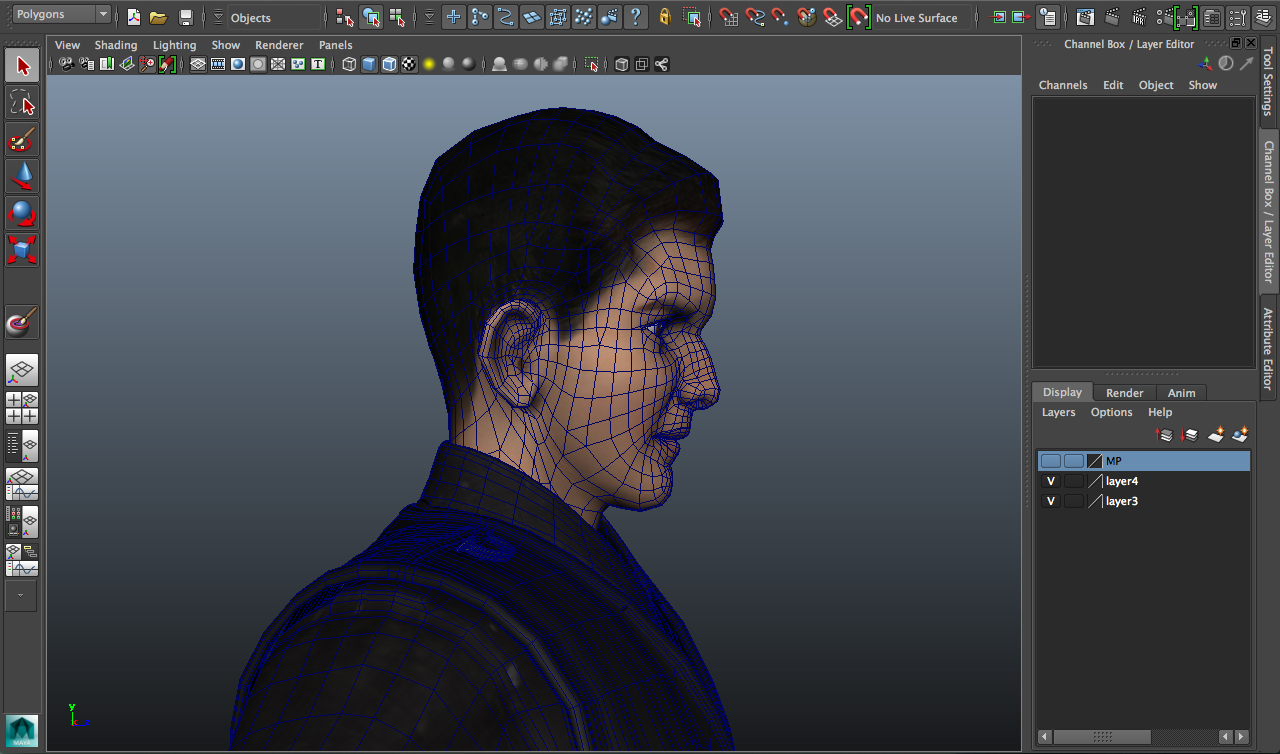Viewport: 1280px width, 754px height.
Task: Open the Render View window
Action: [x=1086, y=17]
